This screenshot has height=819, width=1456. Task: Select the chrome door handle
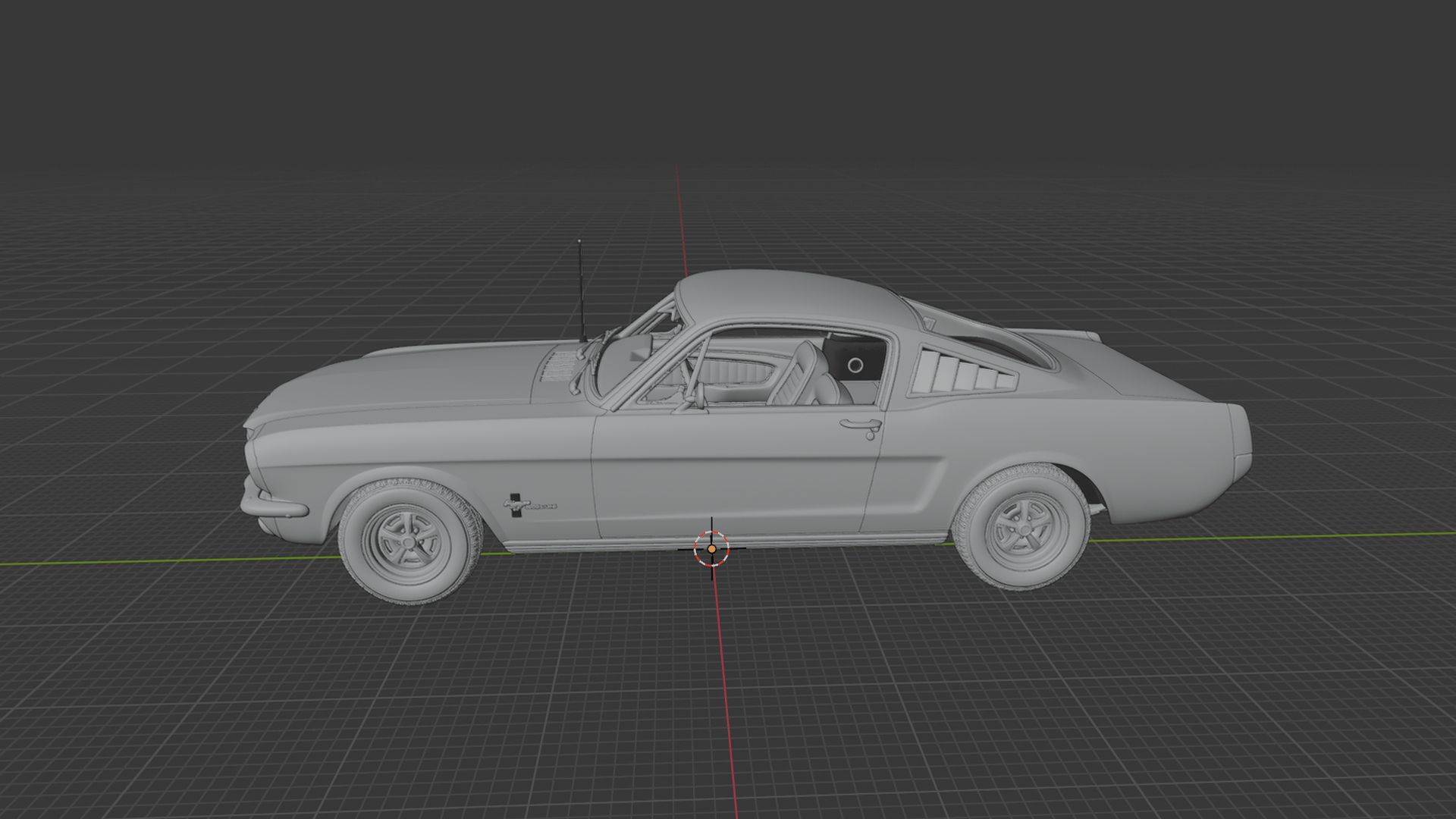click(x=862, y=426)
